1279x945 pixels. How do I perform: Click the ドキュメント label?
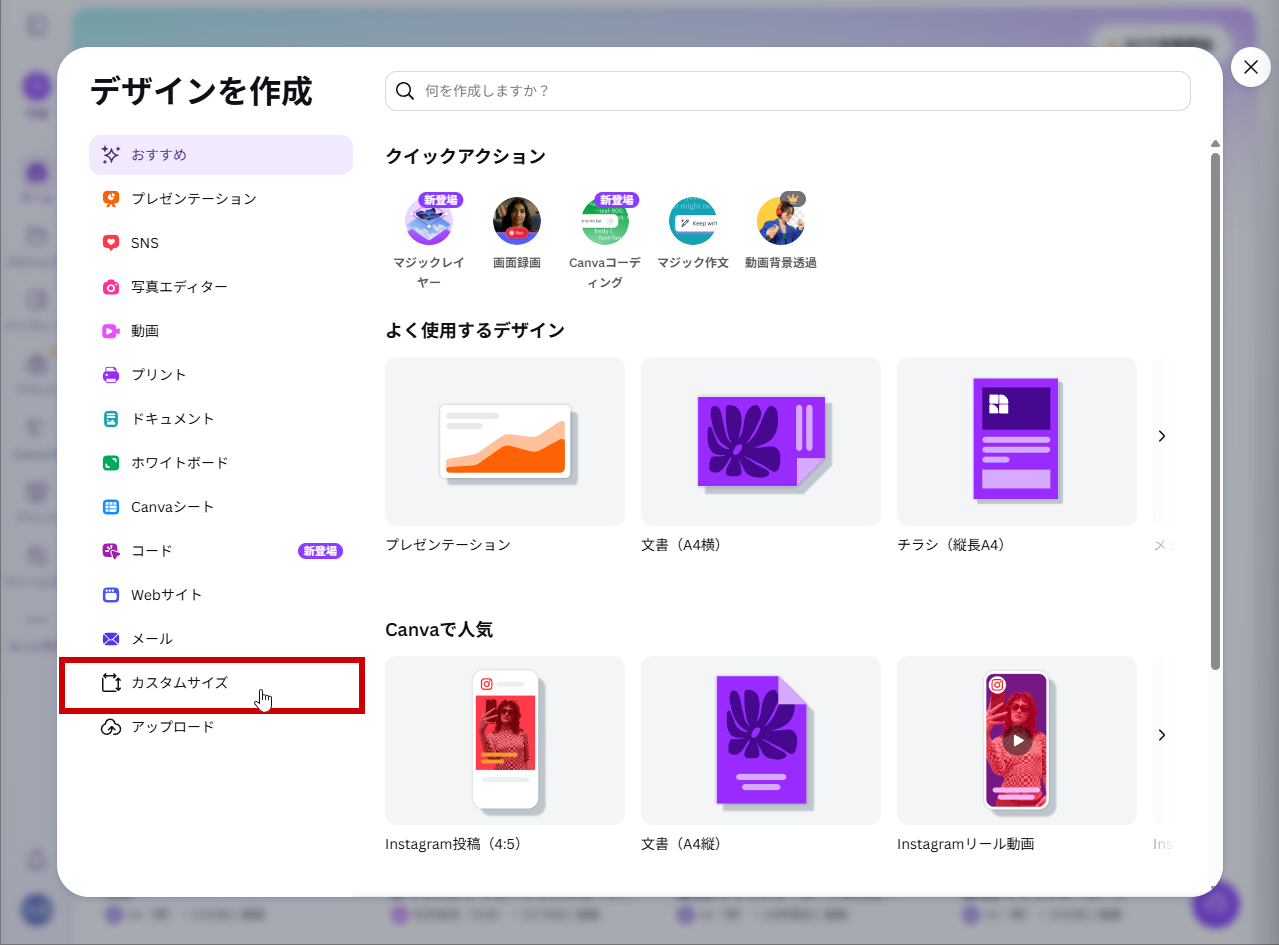click(x=173, y=419)
